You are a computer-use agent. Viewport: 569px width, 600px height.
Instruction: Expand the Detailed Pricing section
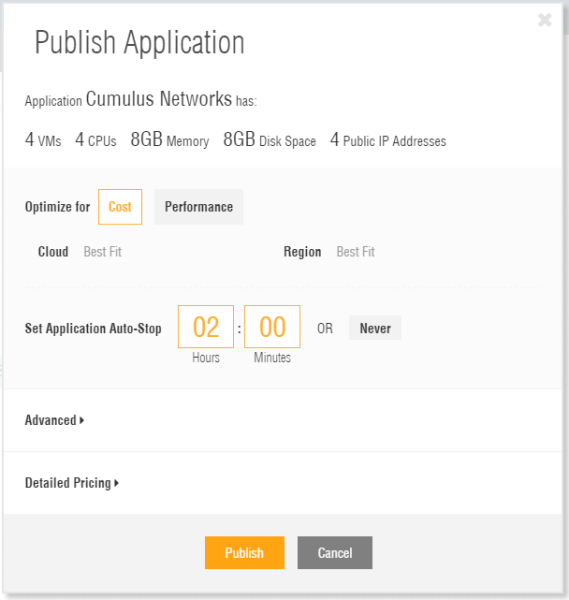[x=72, y=483]
